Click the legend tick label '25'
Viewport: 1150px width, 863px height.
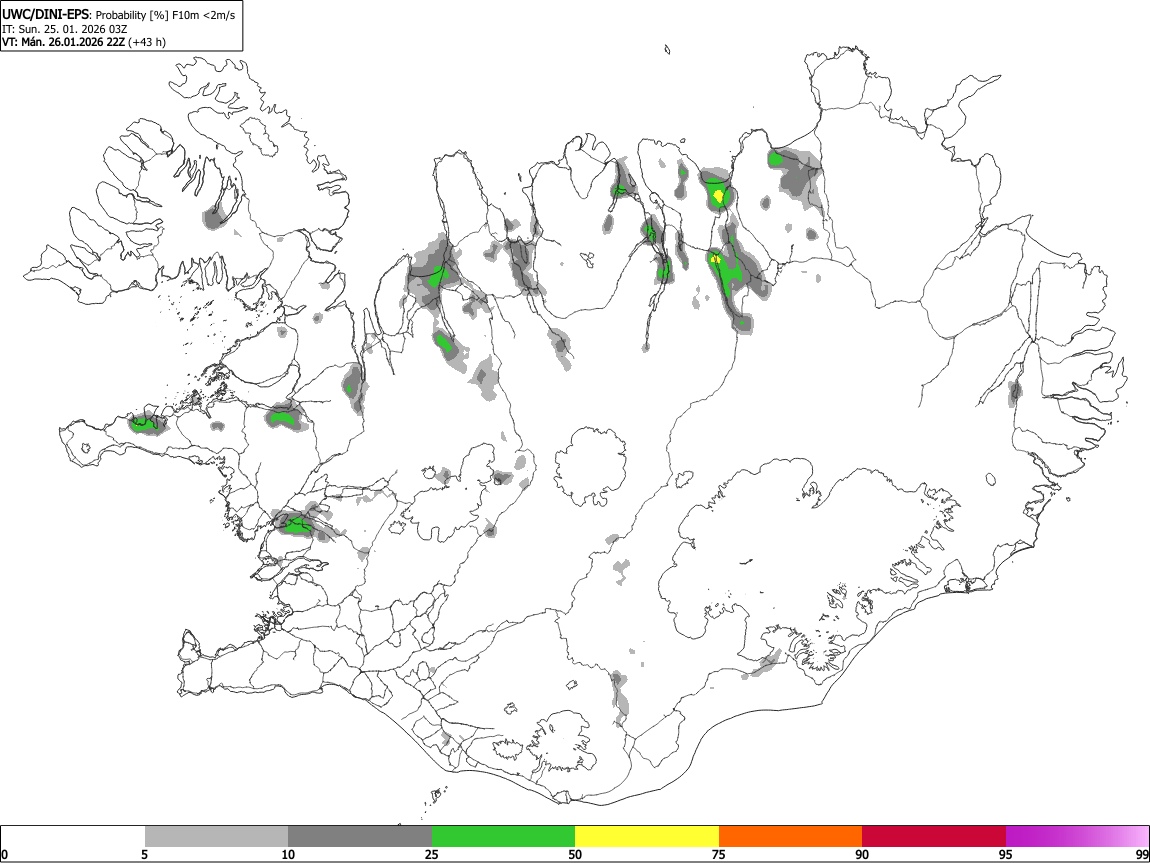(432, 854)
